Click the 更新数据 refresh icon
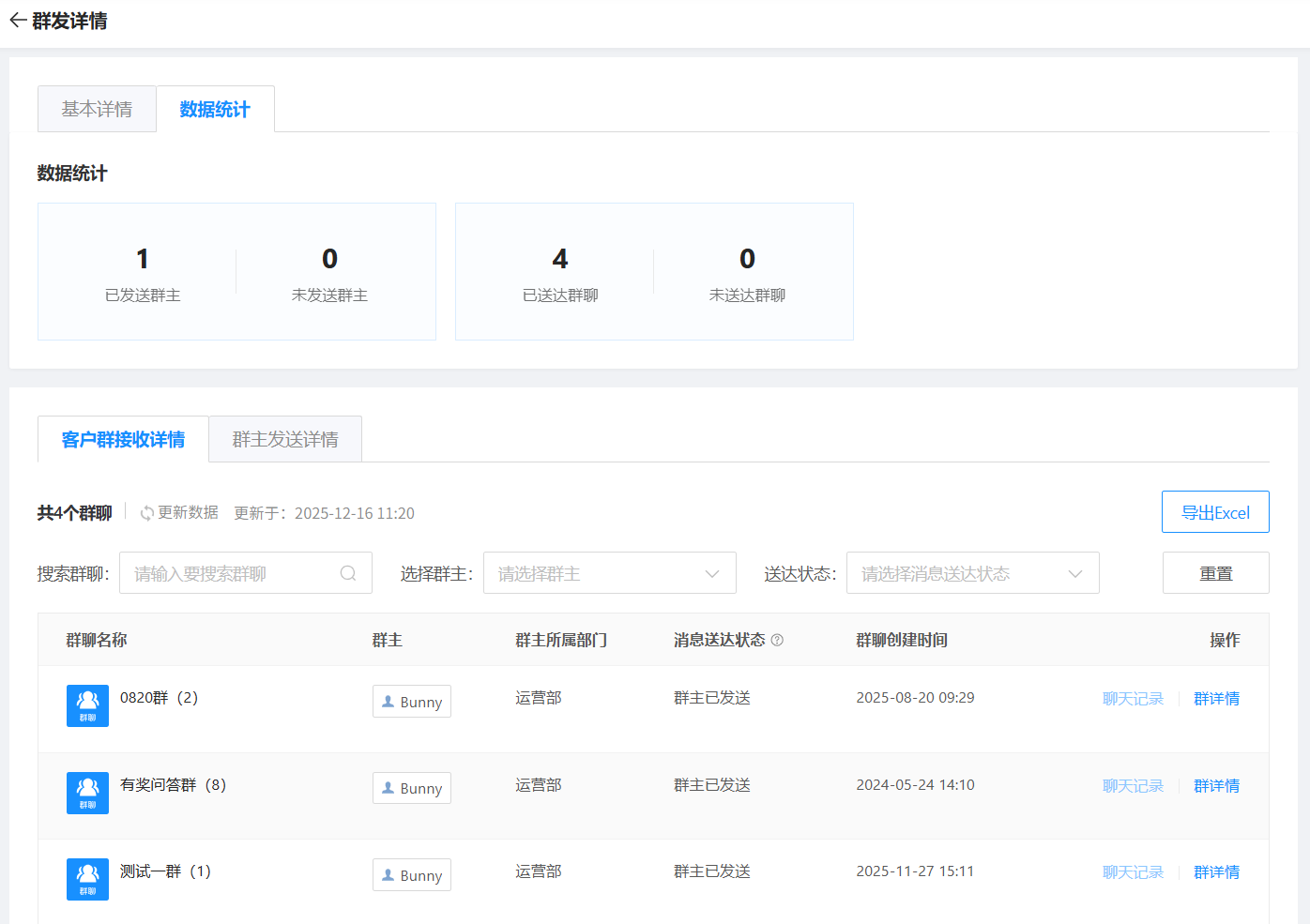 coord(147,513)
